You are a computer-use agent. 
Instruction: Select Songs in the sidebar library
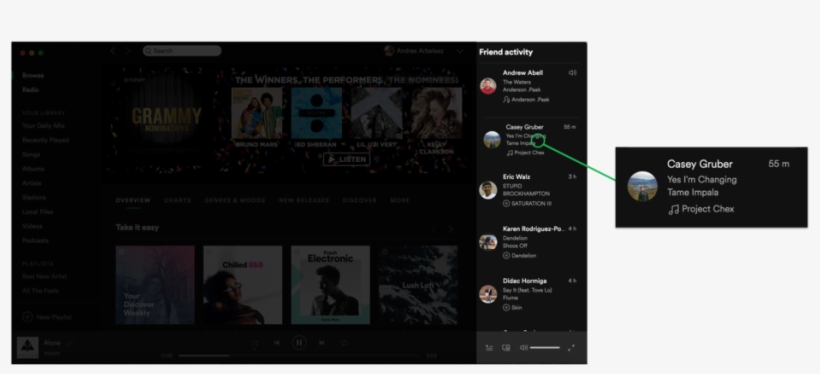(31, 154)
